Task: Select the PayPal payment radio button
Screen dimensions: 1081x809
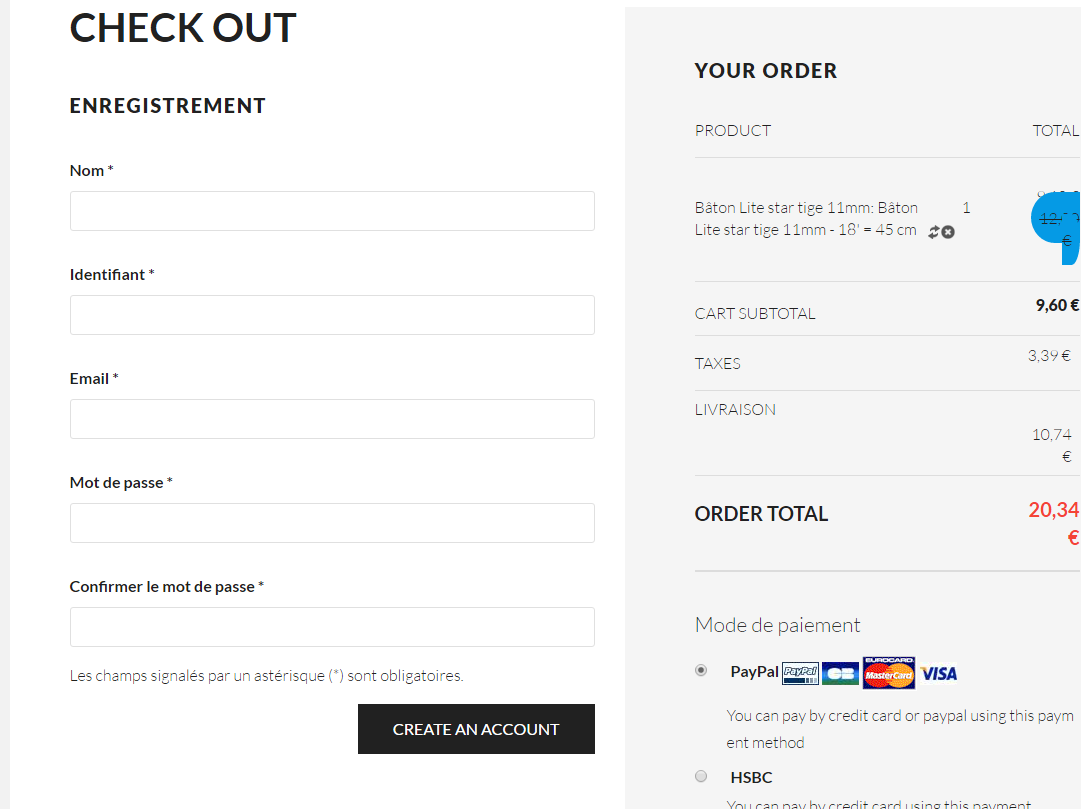Action: 701,670
